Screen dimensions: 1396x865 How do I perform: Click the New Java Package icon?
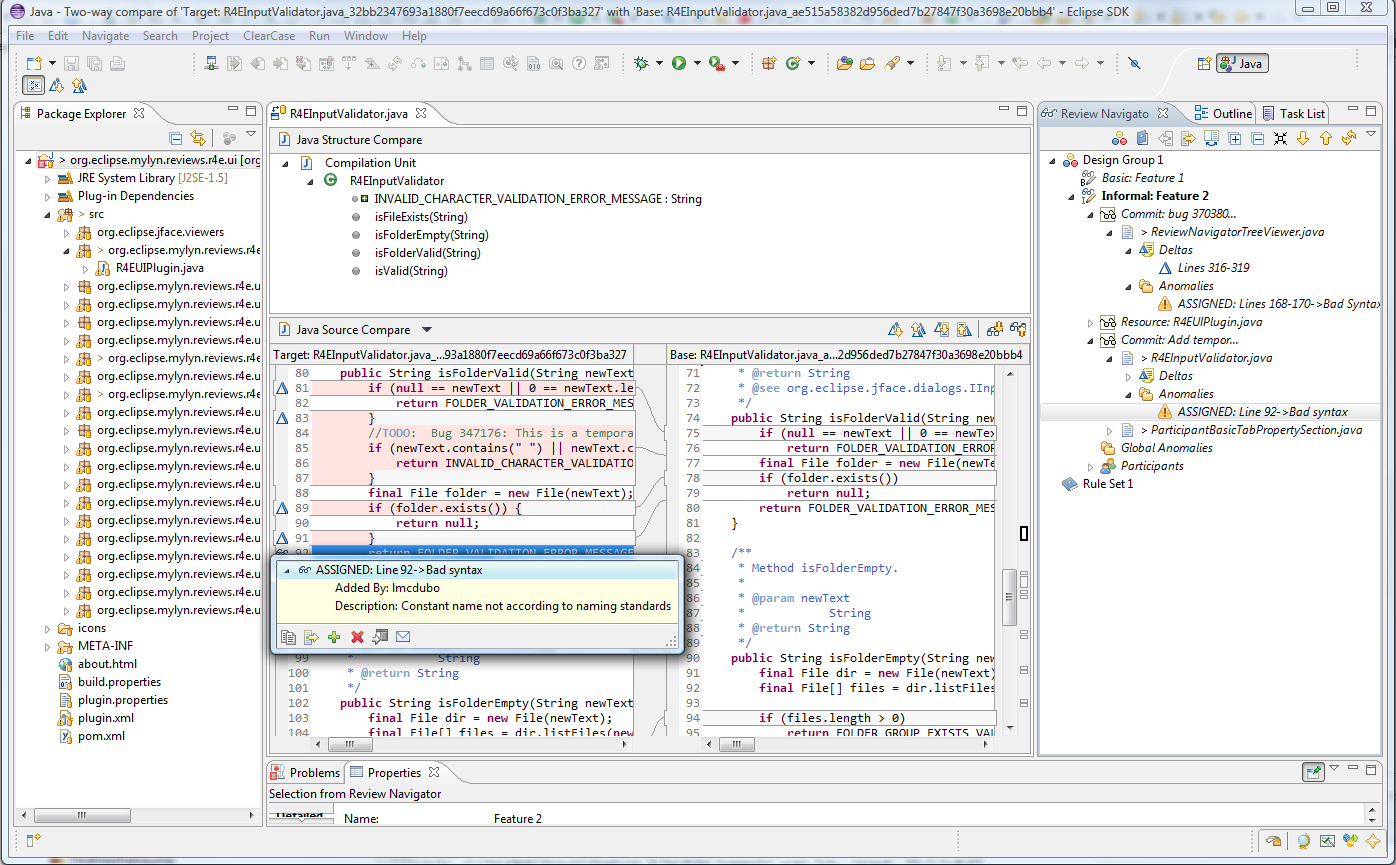pyautogui.click(x=769, y=63)
